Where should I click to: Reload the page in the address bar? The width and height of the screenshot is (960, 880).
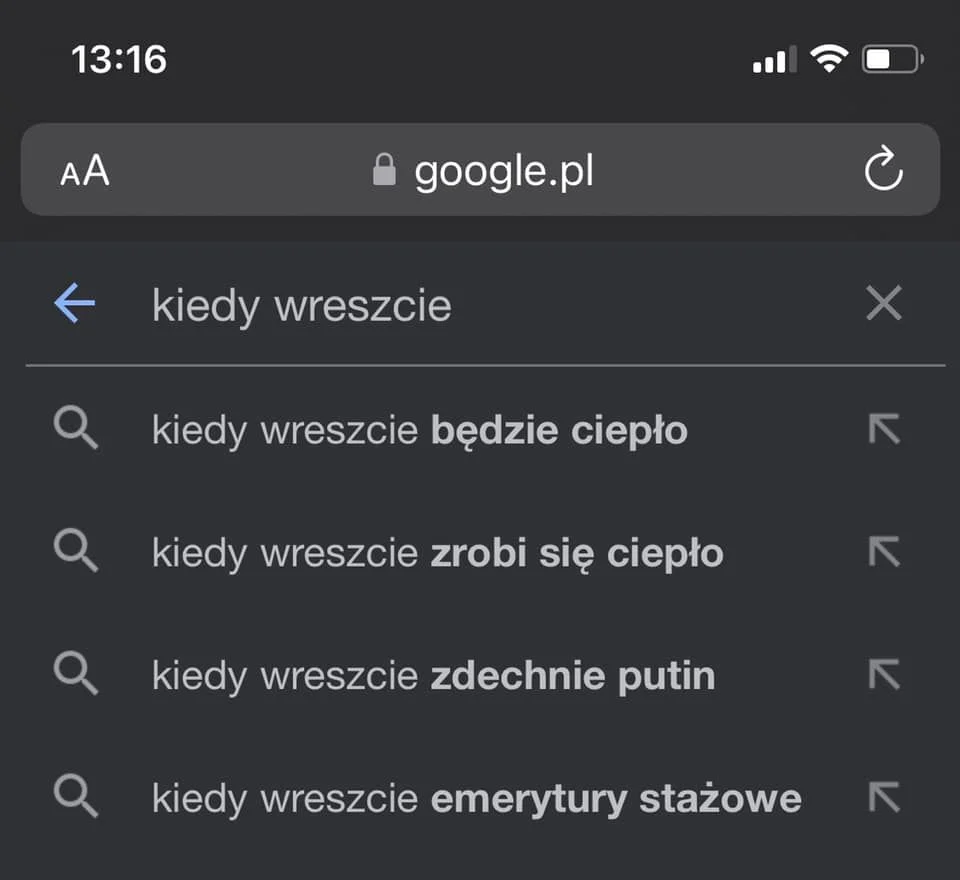(883, 168)
